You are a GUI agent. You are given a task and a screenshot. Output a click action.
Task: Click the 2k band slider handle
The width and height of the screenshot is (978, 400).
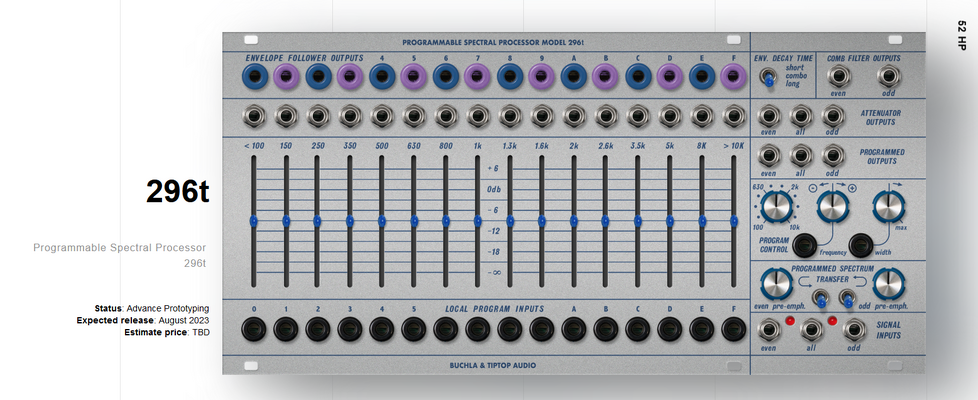pos(573,221)
